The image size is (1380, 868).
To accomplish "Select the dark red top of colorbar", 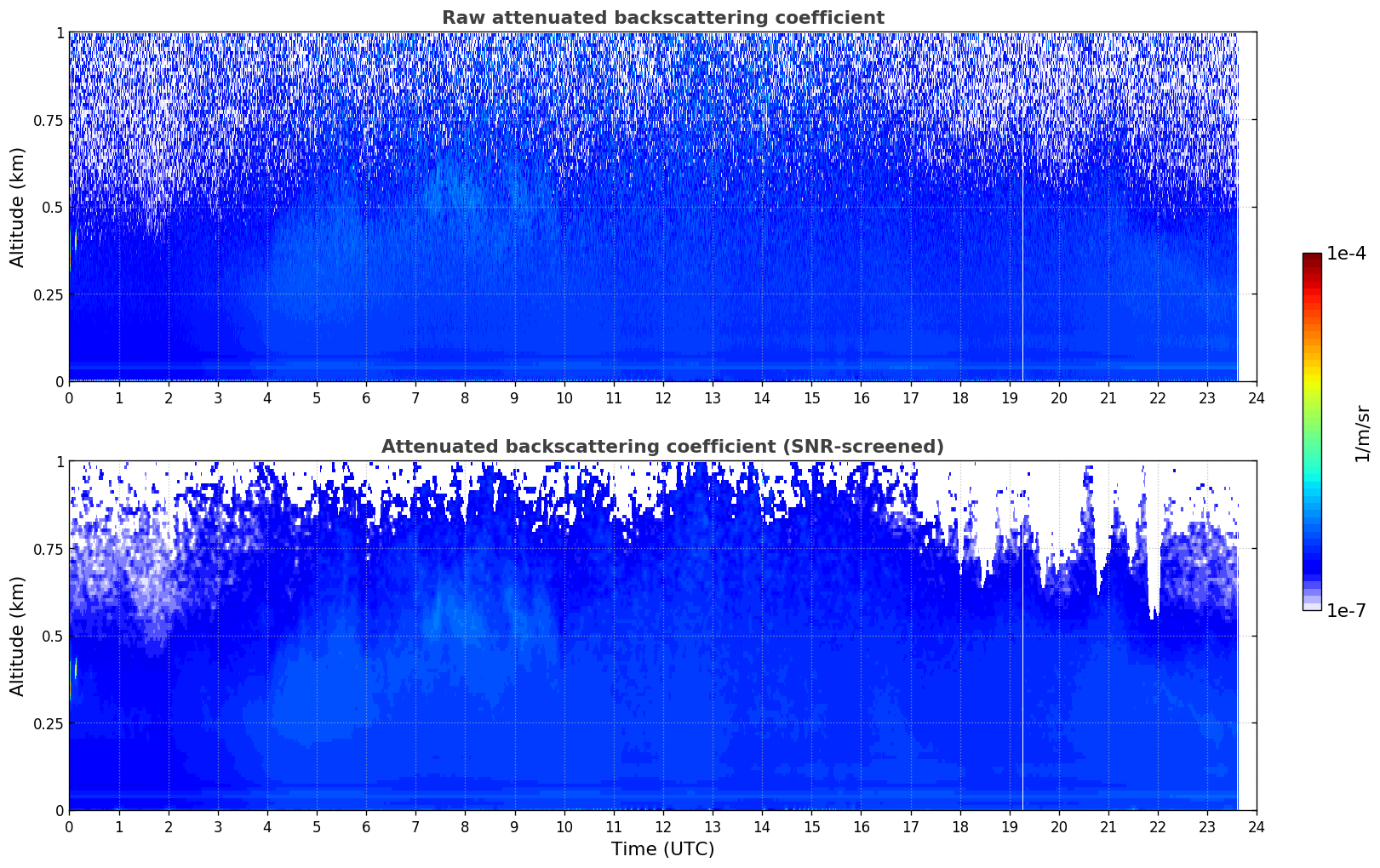I will coord(1311,259).
